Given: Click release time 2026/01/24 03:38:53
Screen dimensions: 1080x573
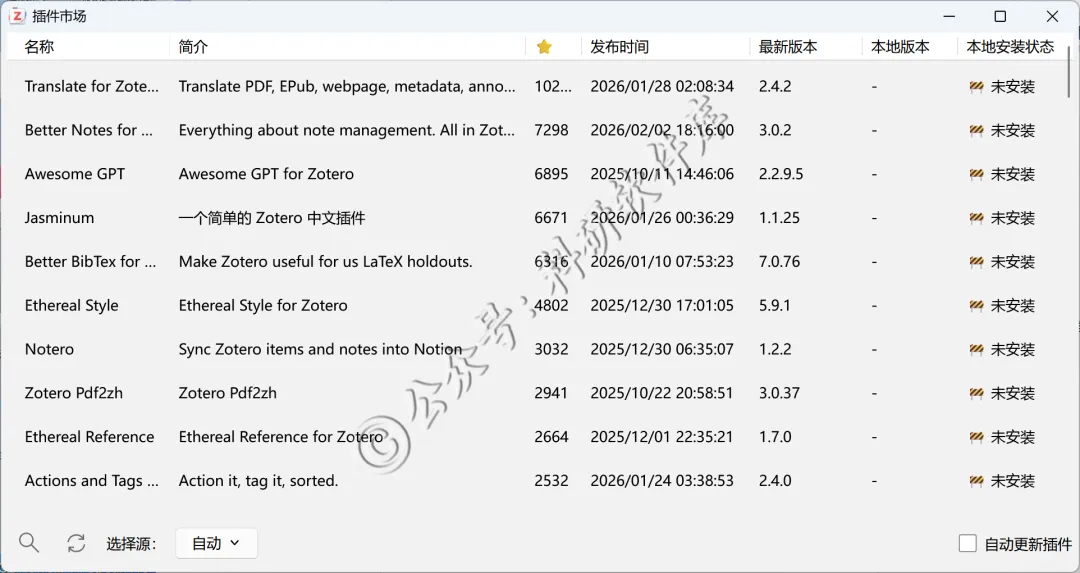Looking at the screenshot, I should [662, 481].
